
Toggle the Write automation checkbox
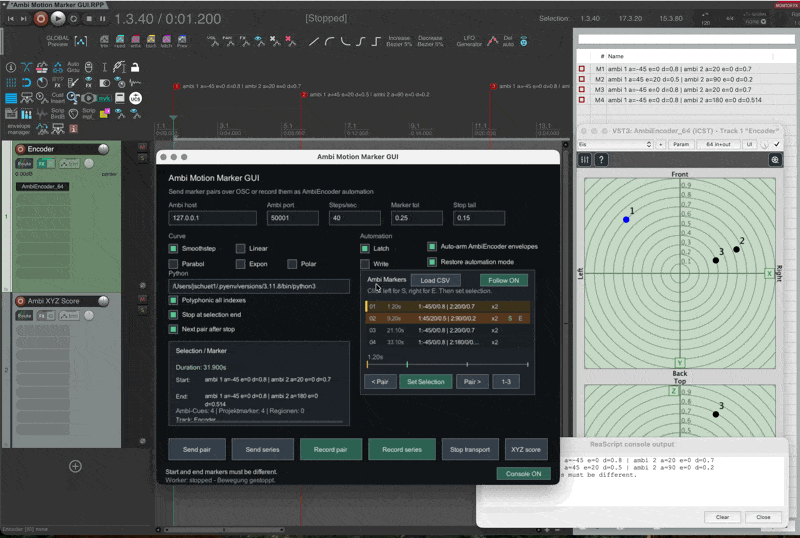click(x=365, y=264)
